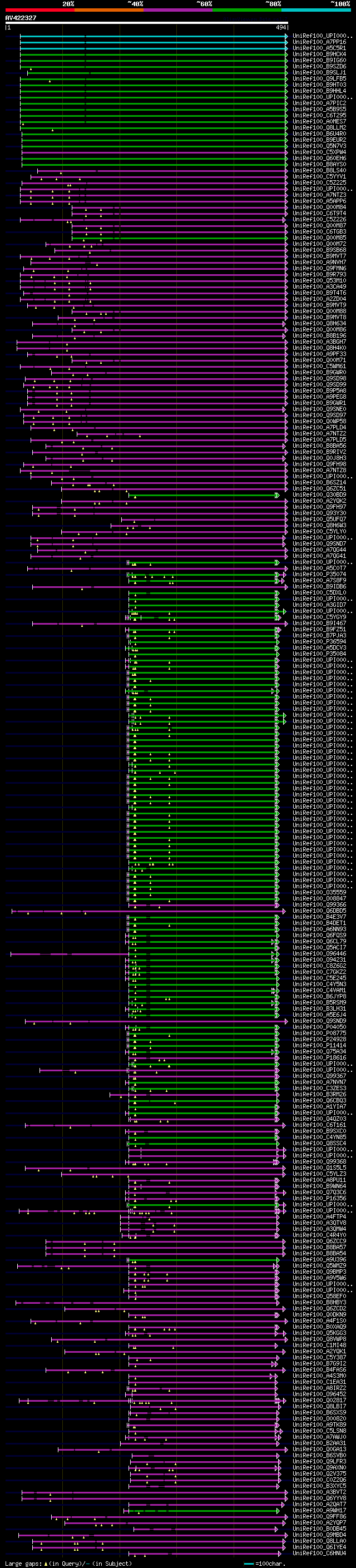Open UniRef100_A7NVN7 hit
Viewport: 356px width, 1568px height.
(x=319, y=1082)
